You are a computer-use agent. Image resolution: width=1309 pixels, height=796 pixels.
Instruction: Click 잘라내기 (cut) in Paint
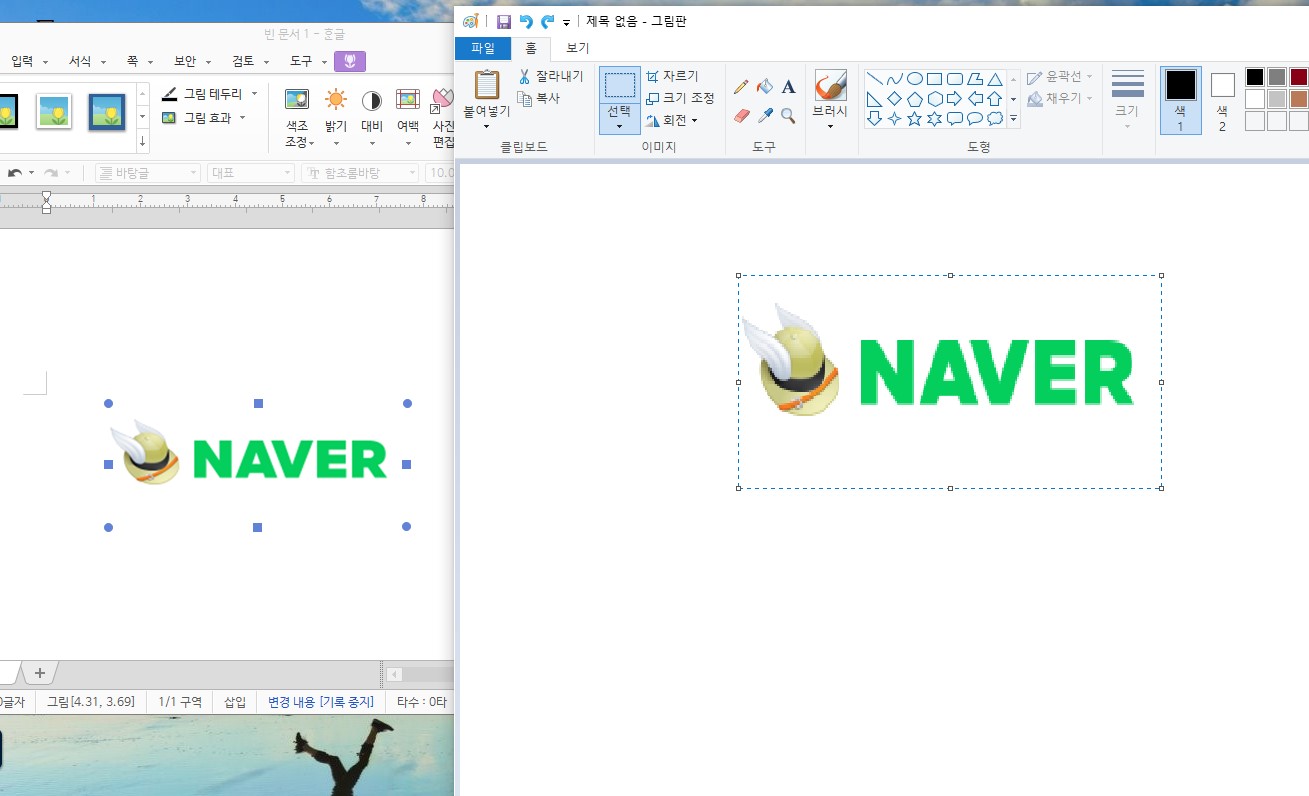point(551,76)
